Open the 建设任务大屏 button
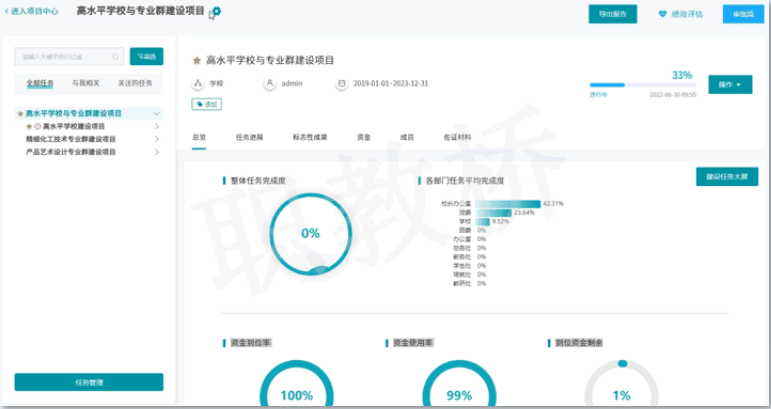The height and width of the screenshot is (409, 771). pos(727,176)
